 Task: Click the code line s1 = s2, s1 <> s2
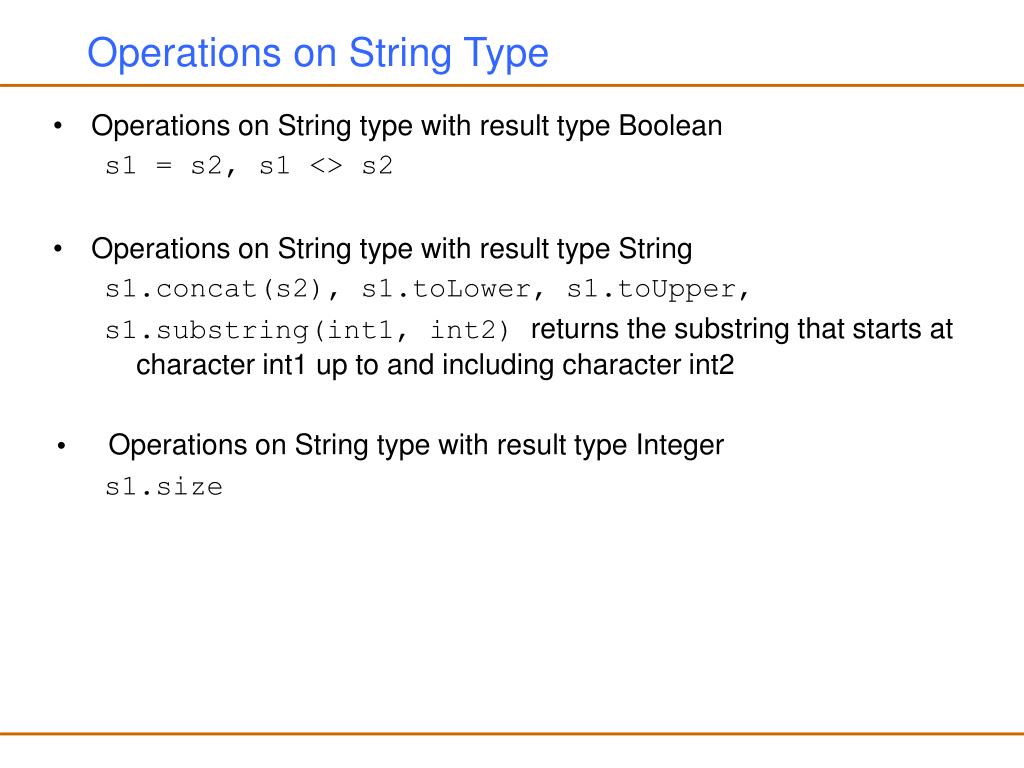[x=249, y=166]
